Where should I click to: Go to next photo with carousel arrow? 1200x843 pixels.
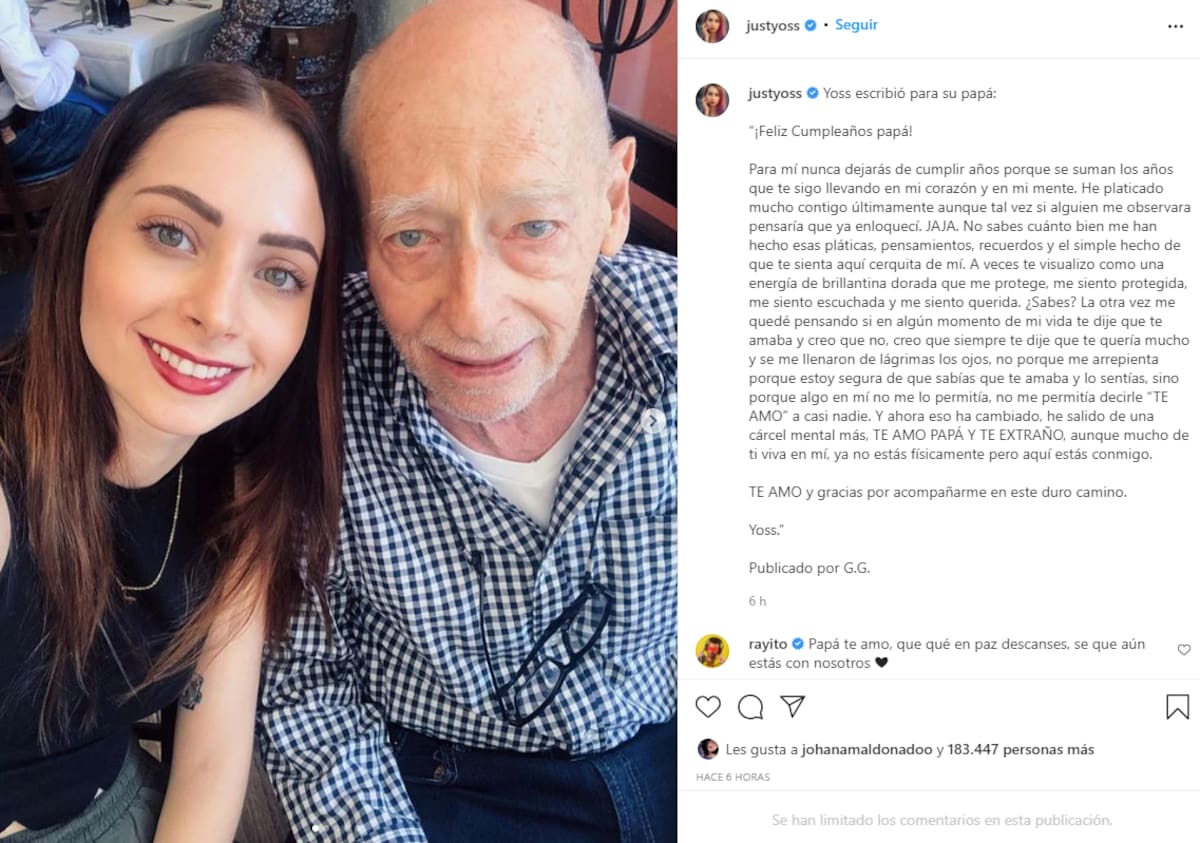pyautogui.click(x=653, y=421)
